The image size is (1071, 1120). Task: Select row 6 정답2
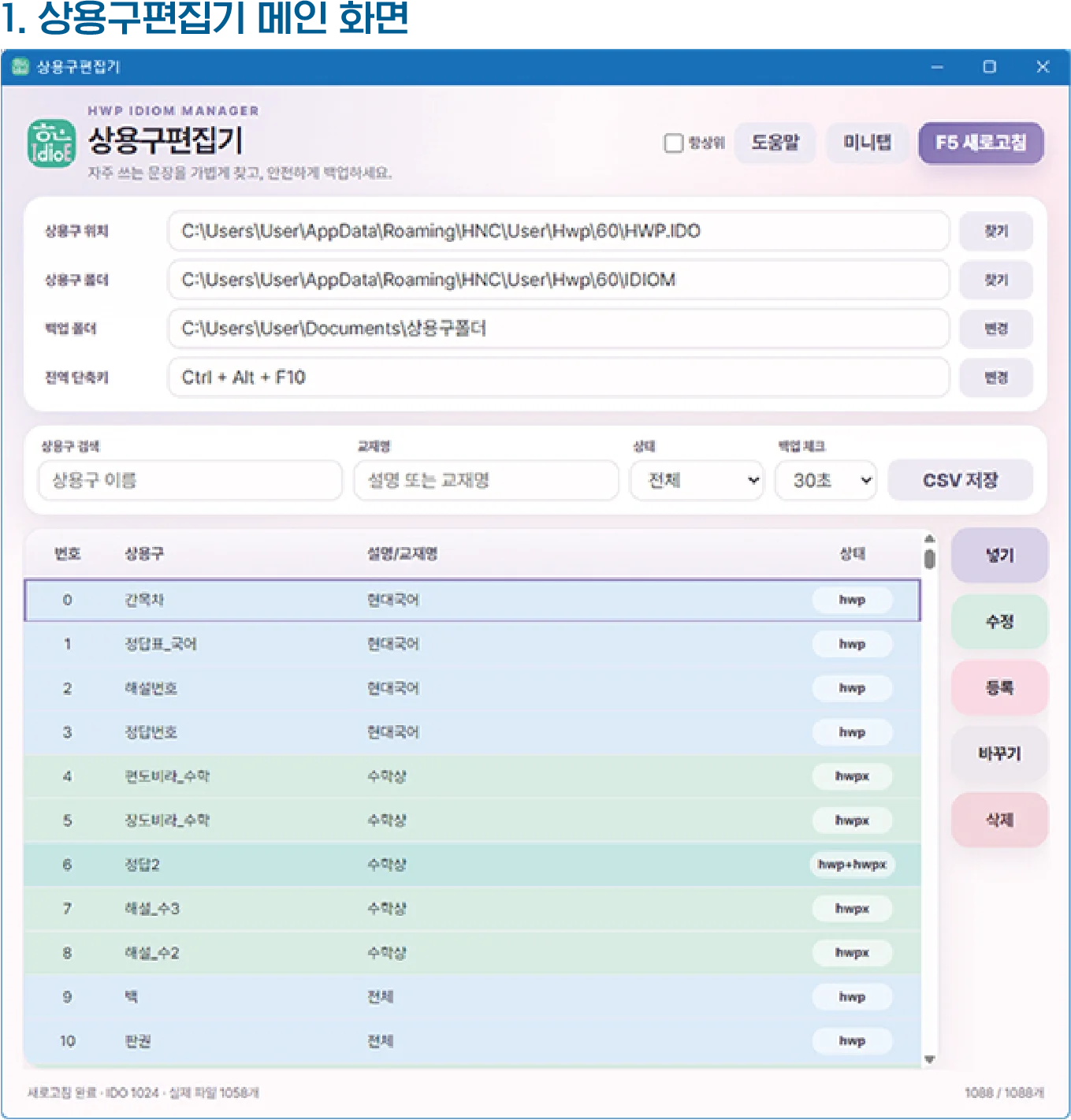coord(473,865)
